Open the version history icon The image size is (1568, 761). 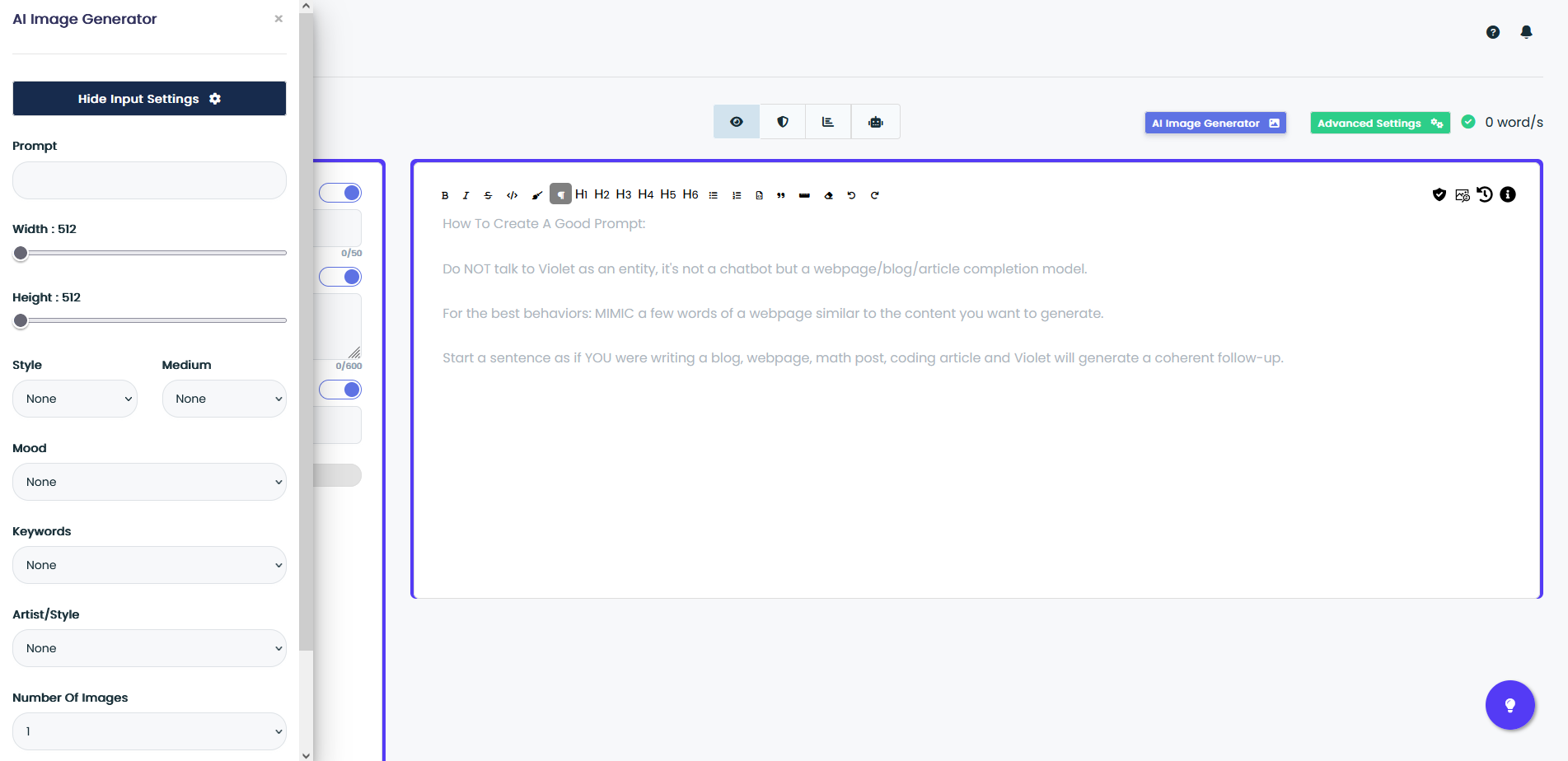(1485, 194)
